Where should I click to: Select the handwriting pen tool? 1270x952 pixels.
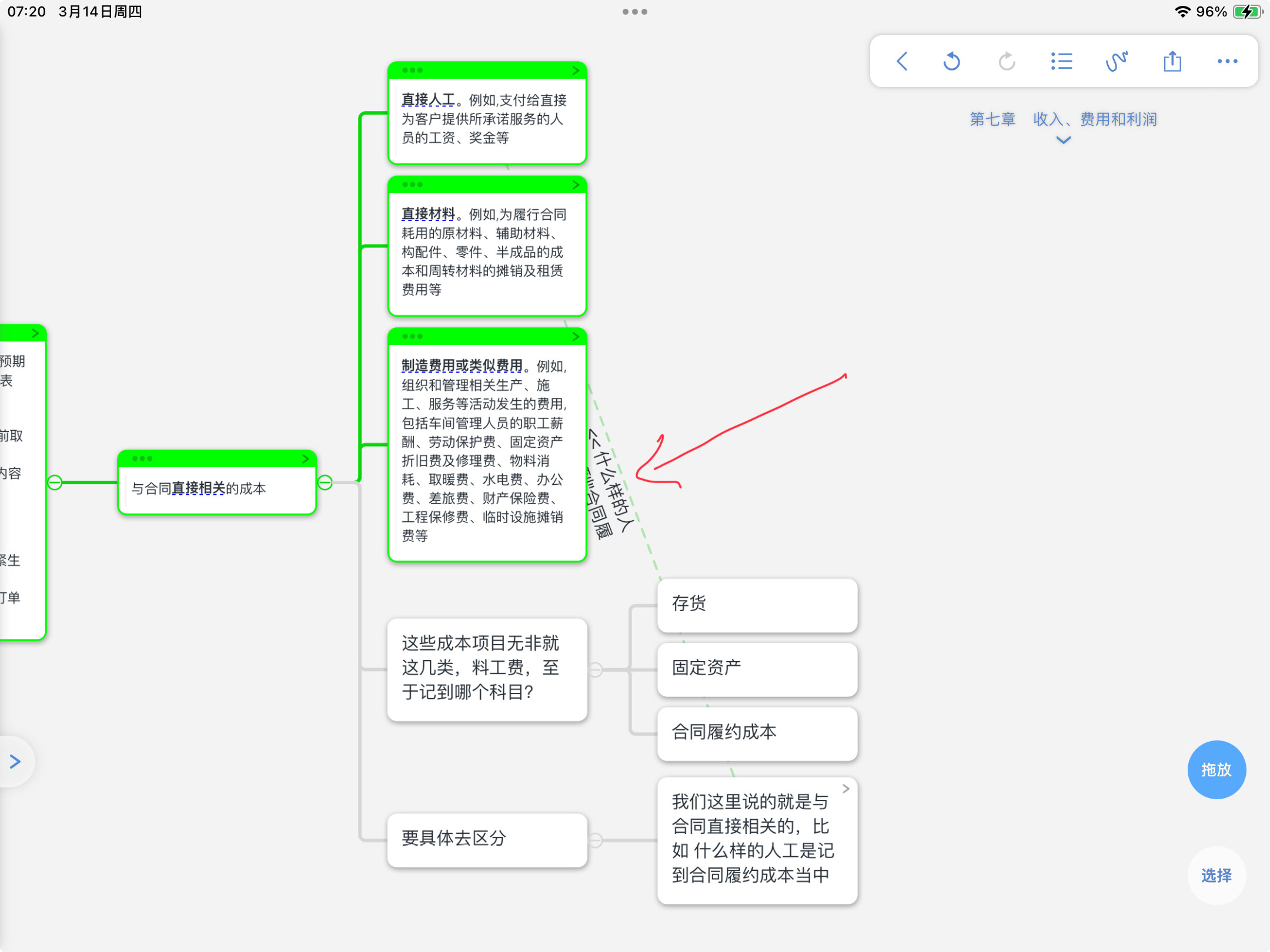point(1117,61)
